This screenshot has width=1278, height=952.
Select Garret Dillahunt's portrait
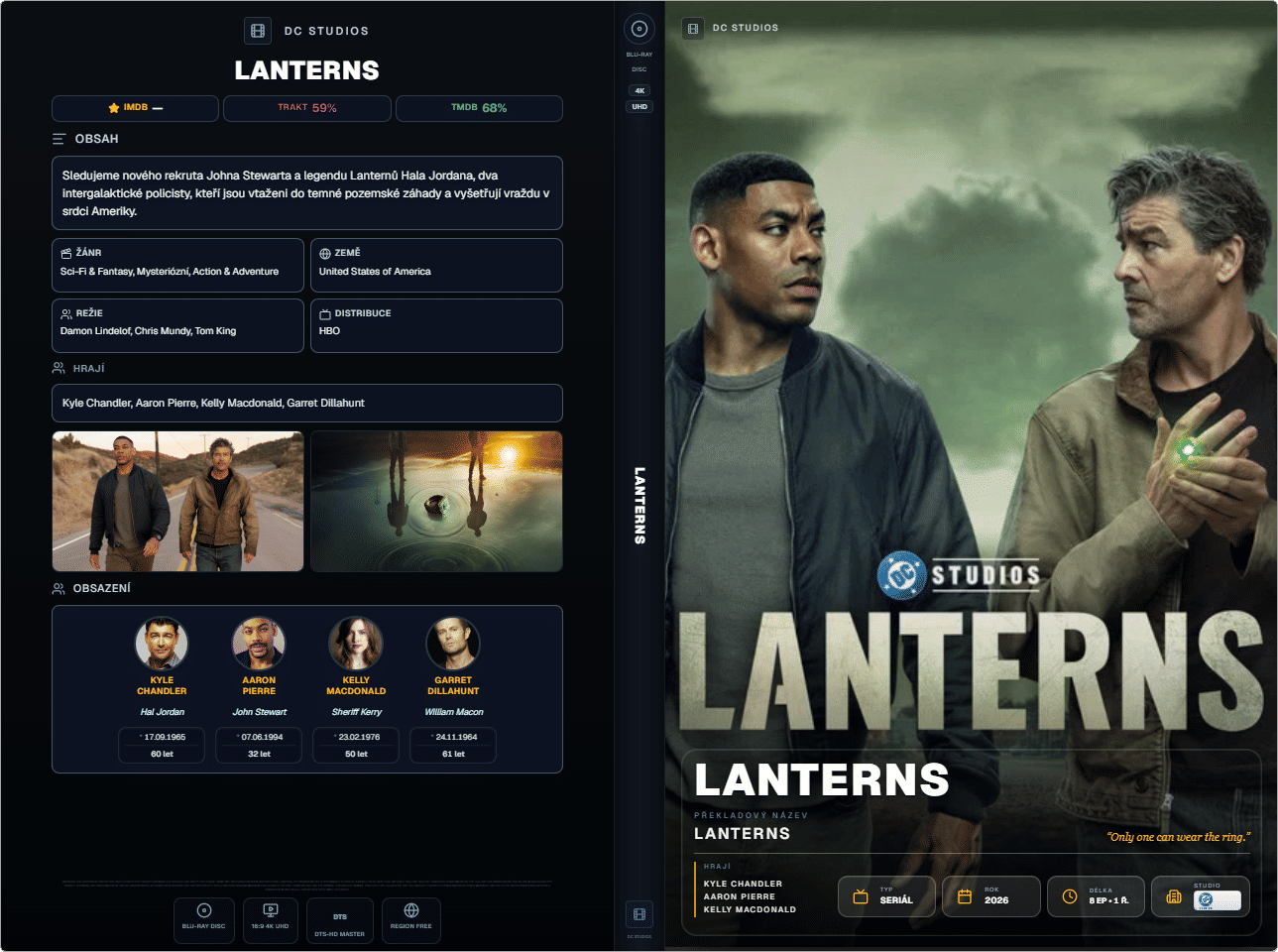point(453,643)
